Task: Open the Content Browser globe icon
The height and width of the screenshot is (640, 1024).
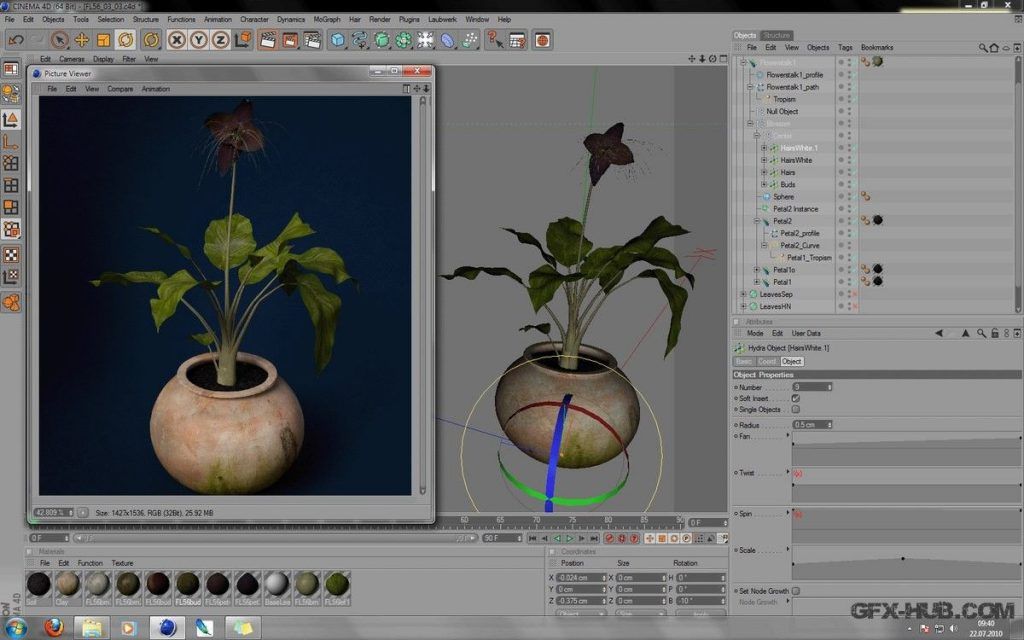Action: (x=542, y=40)
